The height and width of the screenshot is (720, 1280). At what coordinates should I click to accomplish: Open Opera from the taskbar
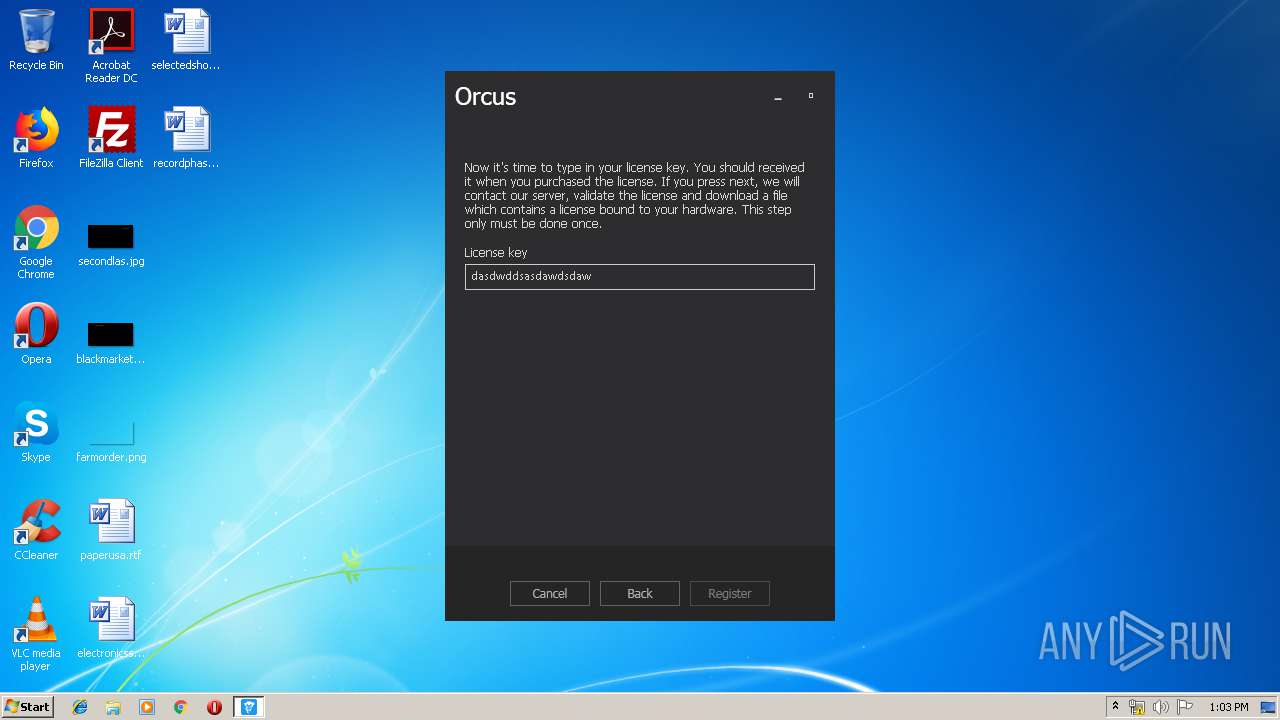[x=214, y=707]
